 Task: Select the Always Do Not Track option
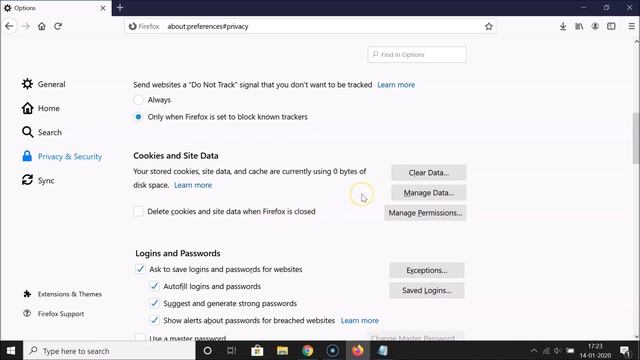point(138,100)
